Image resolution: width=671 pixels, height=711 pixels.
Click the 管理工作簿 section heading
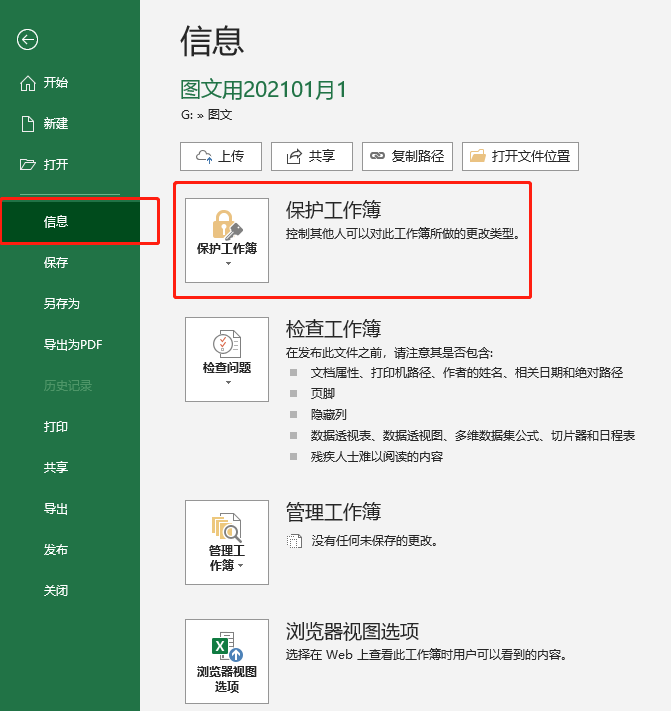click(x=333, y=512)
